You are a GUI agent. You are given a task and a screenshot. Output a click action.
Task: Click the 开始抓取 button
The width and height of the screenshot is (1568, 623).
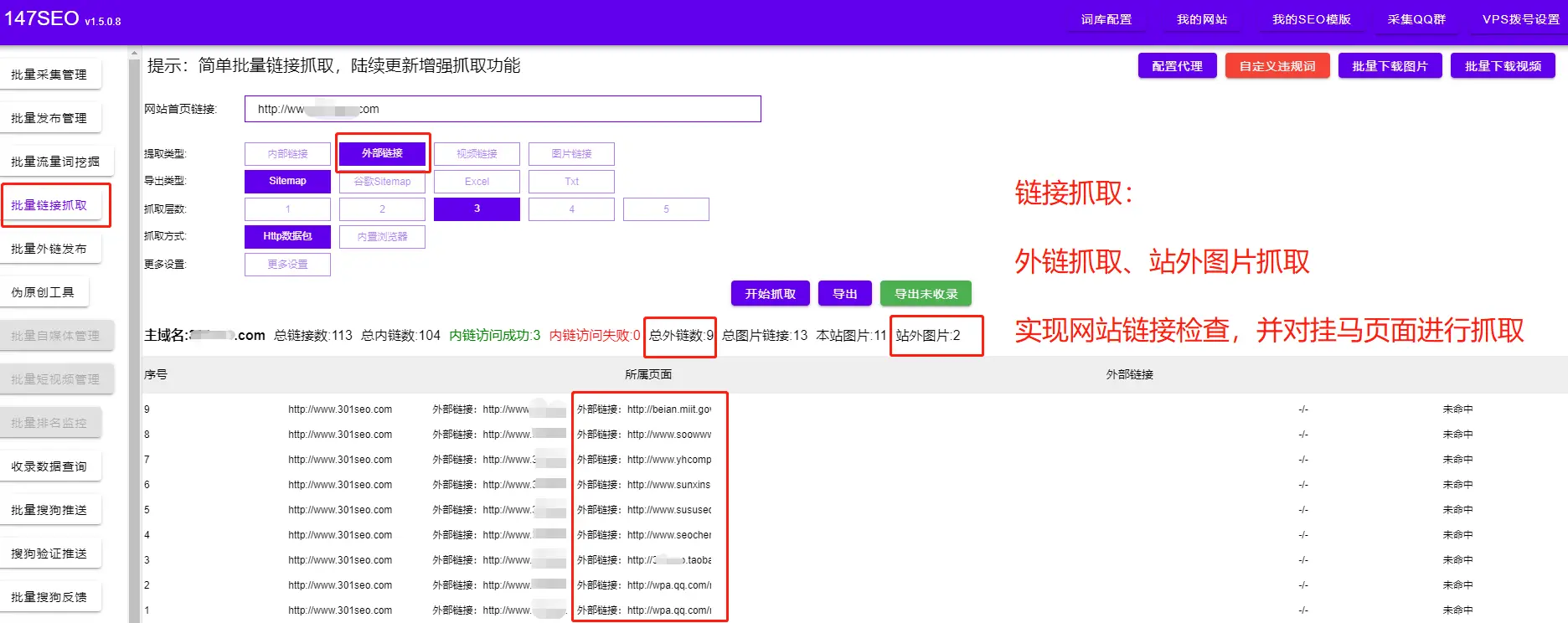(x=770, y=294)
